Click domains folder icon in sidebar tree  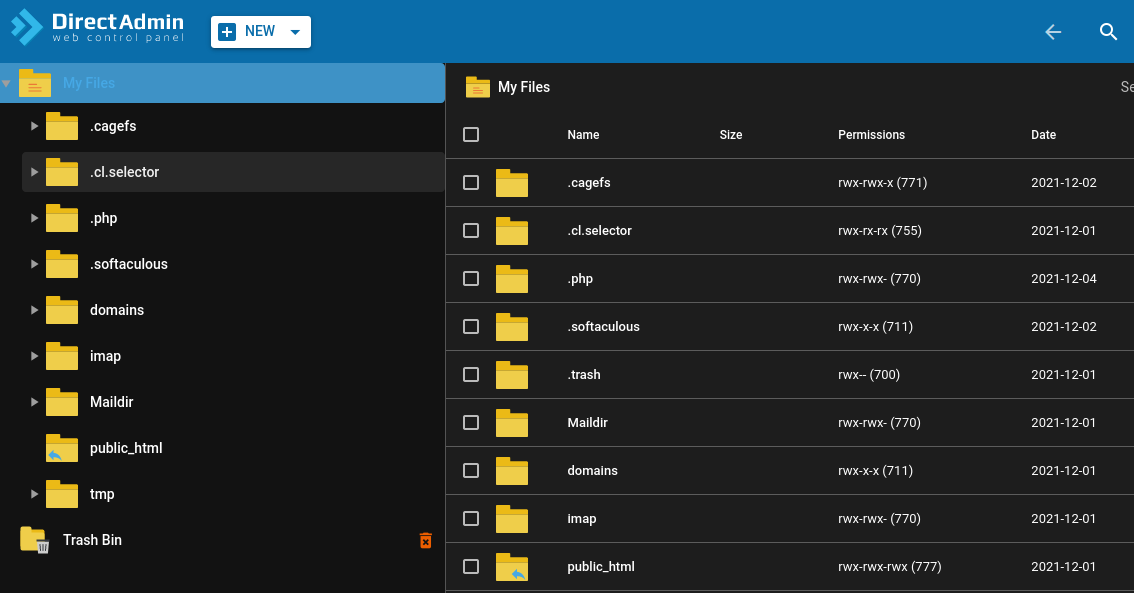tap(61, 310)
